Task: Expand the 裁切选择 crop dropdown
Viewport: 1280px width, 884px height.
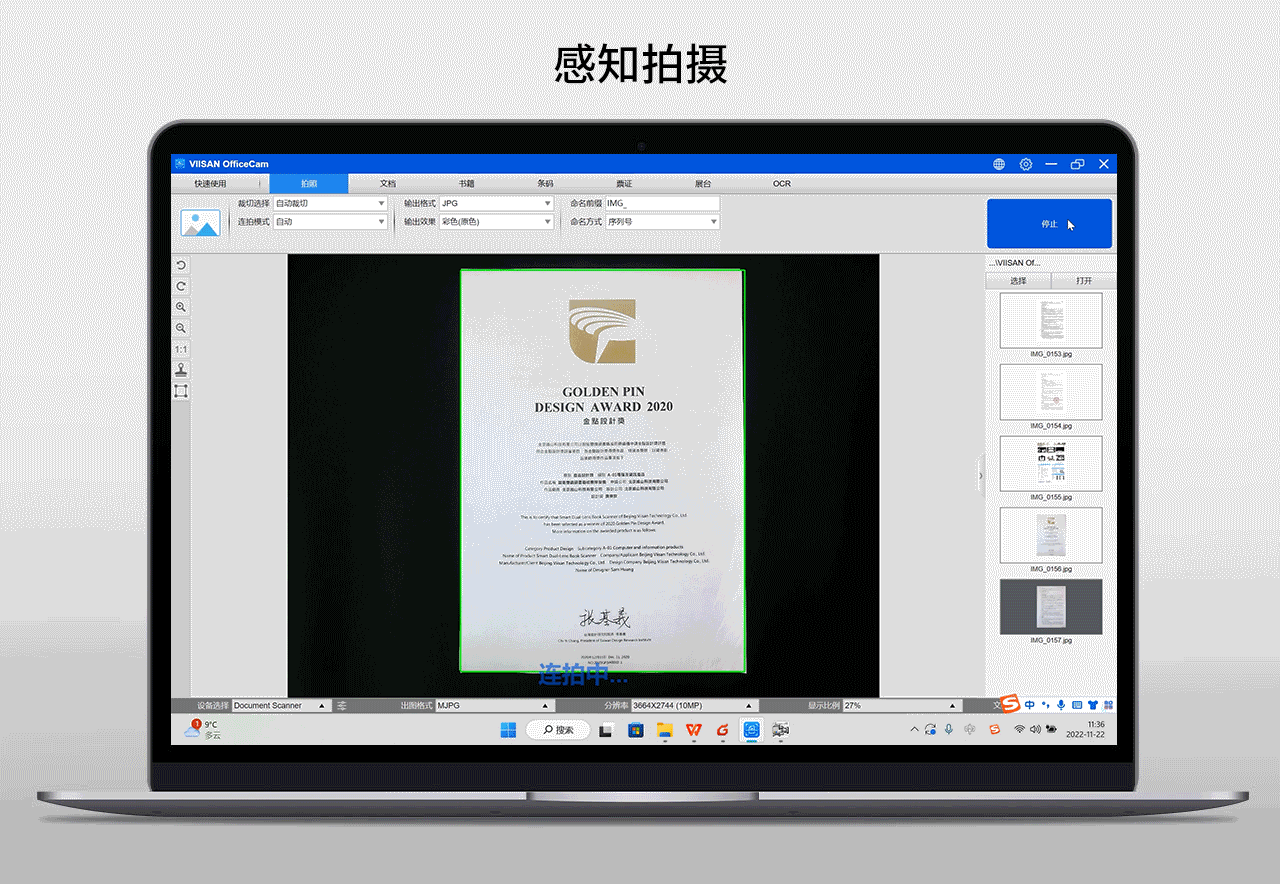Action: 330,203
